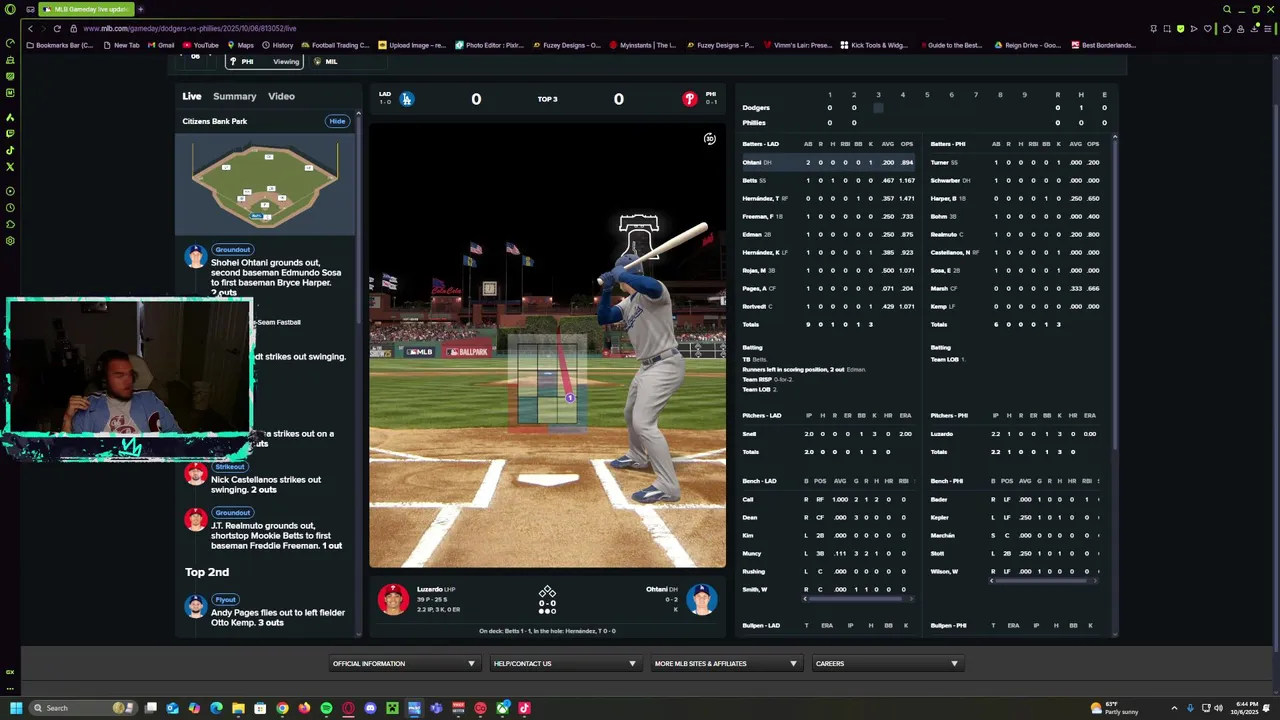Click the browser address bar URL

190,29
